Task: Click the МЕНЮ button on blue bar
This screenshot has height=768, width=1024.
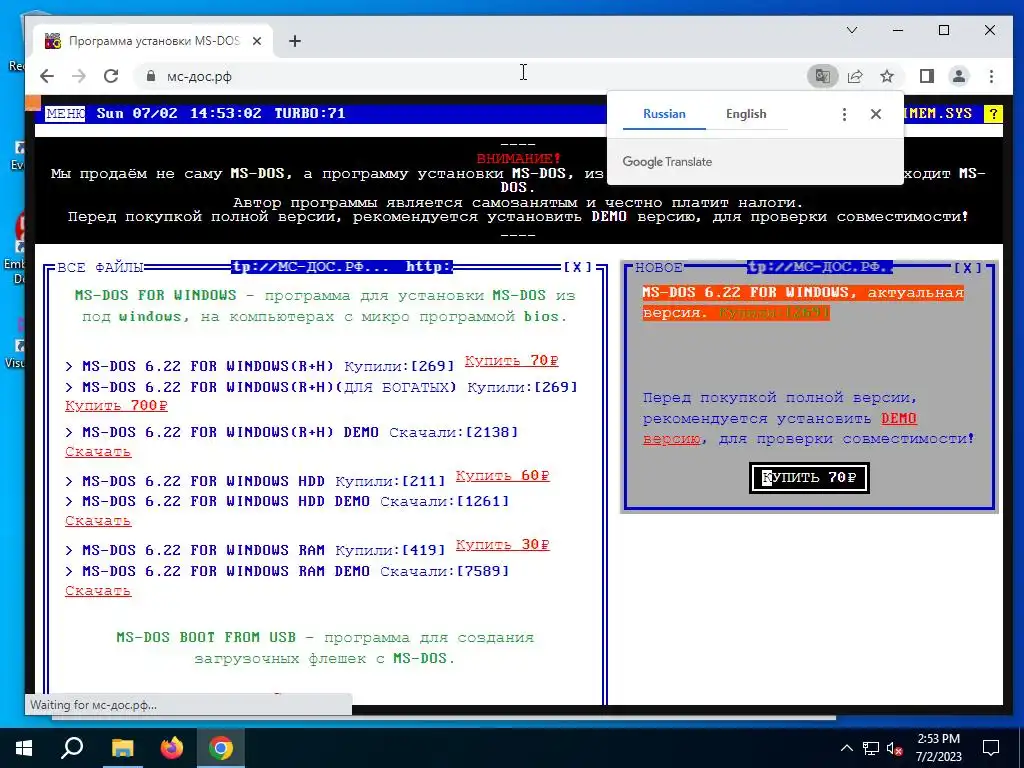Action: (x=65, y=113)
